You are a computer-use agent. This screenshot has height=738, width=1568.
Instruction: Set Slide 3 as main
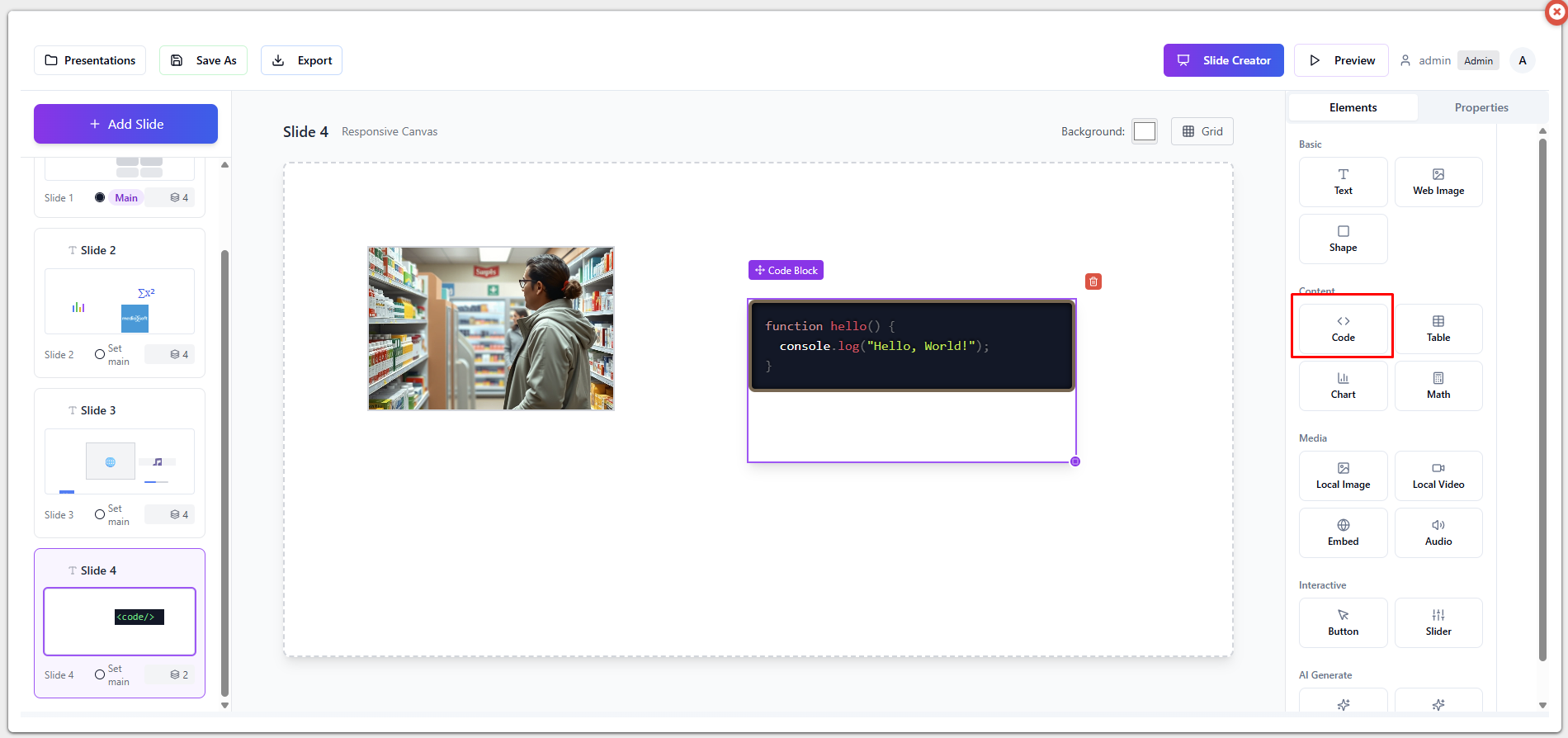100,514
